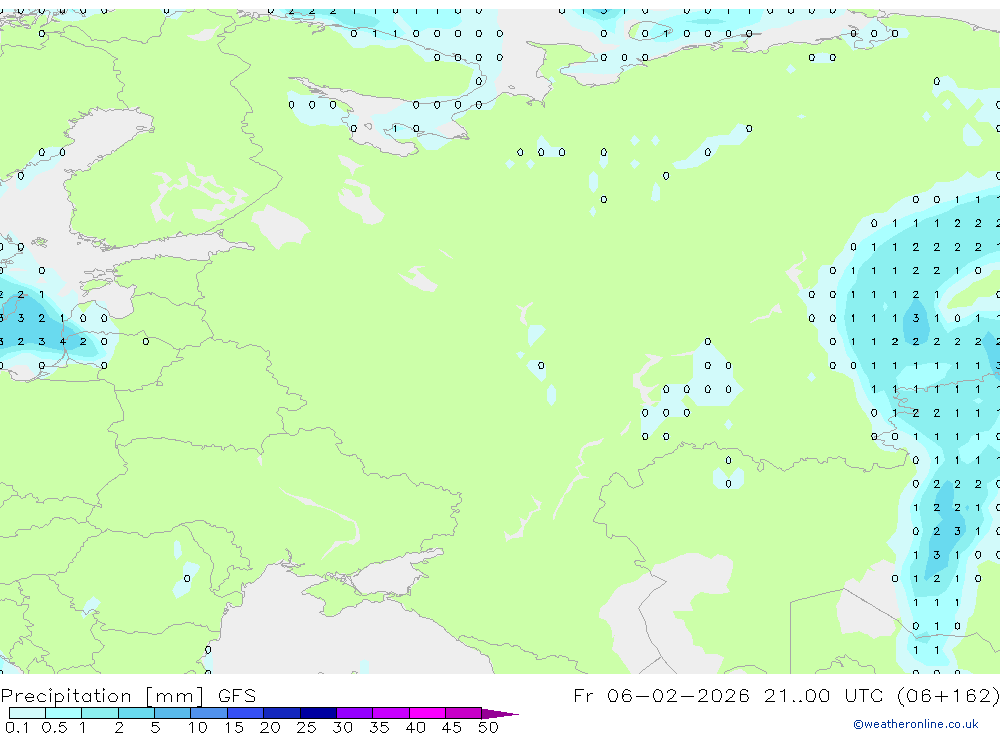This screenshot has height=733, width=1000.
Task: Click the 0.1–0.5 mm legend color swatch
Action: 27,713
